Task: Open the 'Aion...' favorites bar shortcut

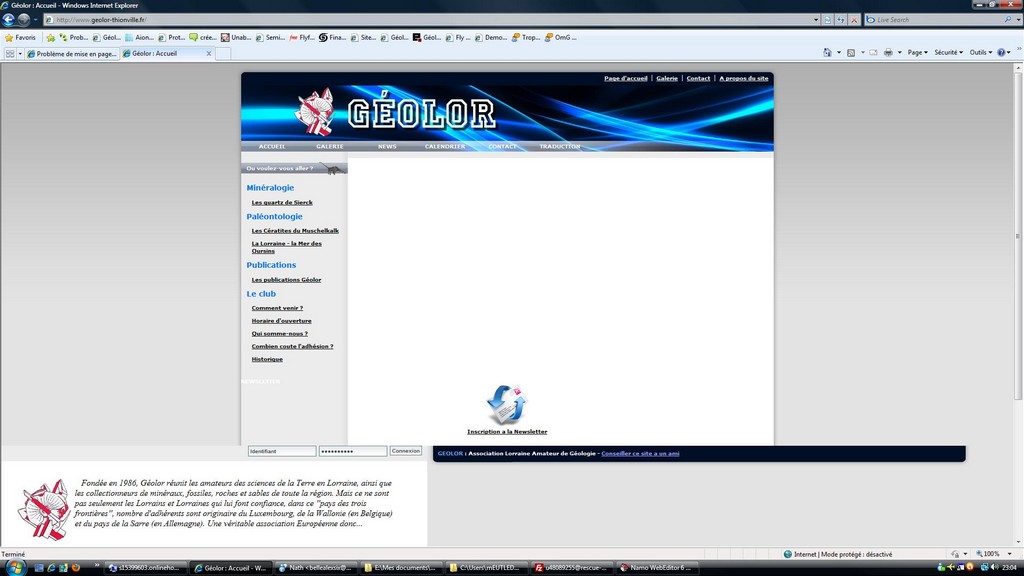Action: [139, 37]
